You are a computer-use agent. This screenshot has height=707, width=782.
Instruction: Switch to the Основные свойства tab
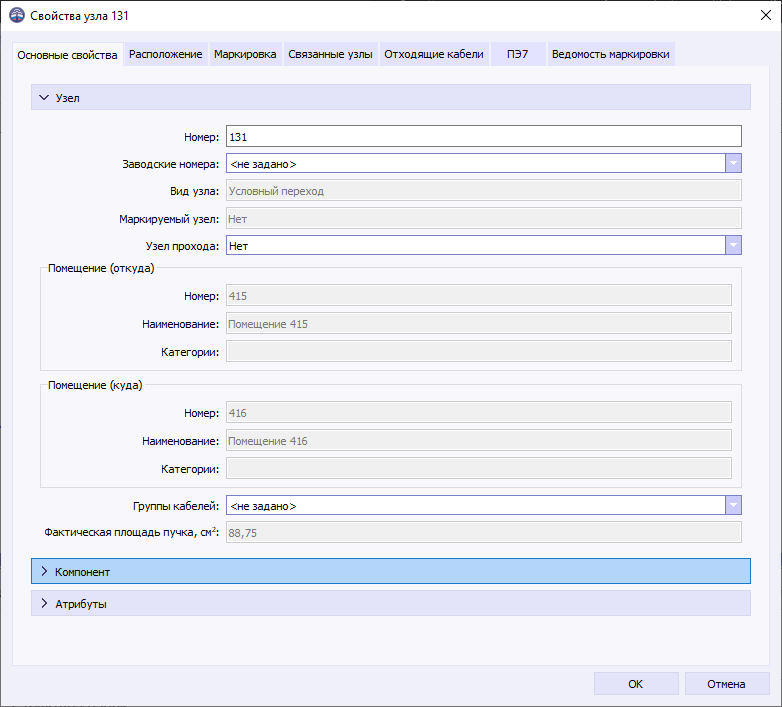(67, 55)
